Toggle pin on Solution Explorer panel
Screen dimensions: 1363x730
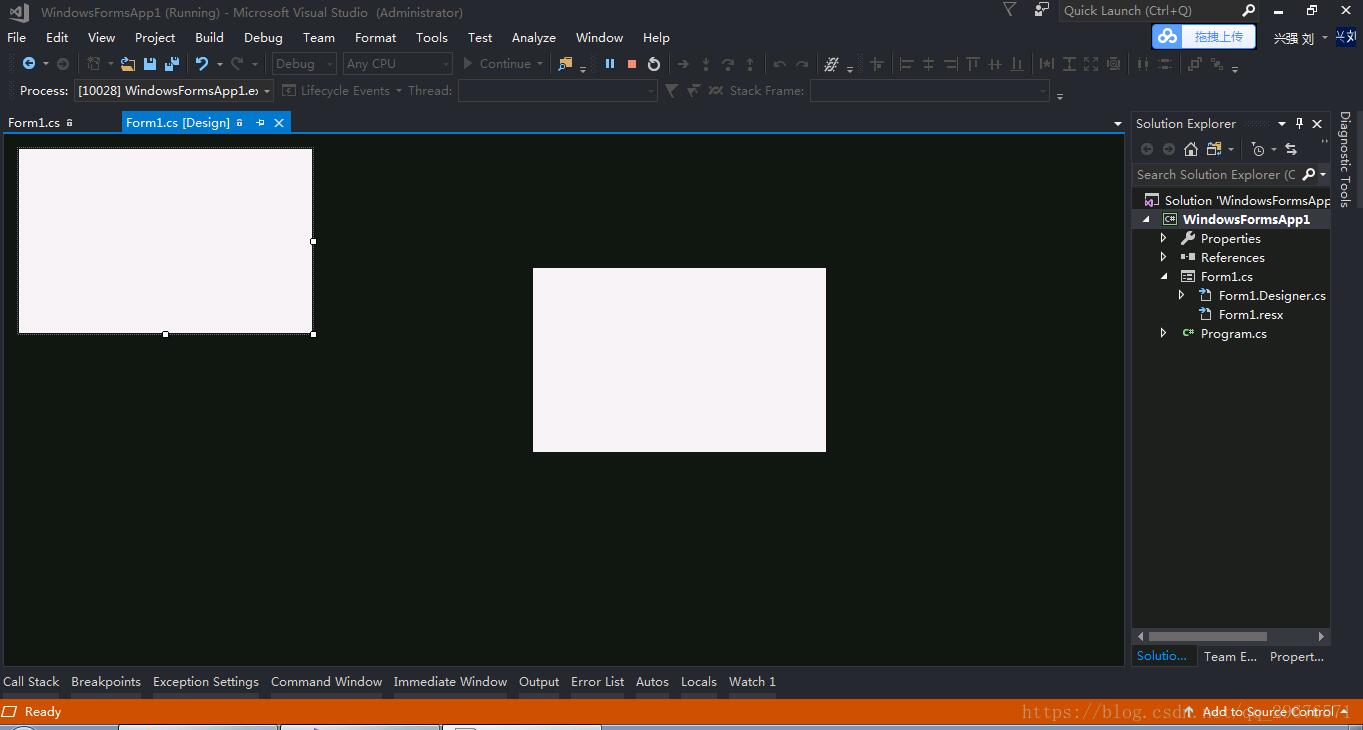pyautogui.click(x=1299, y=123)
